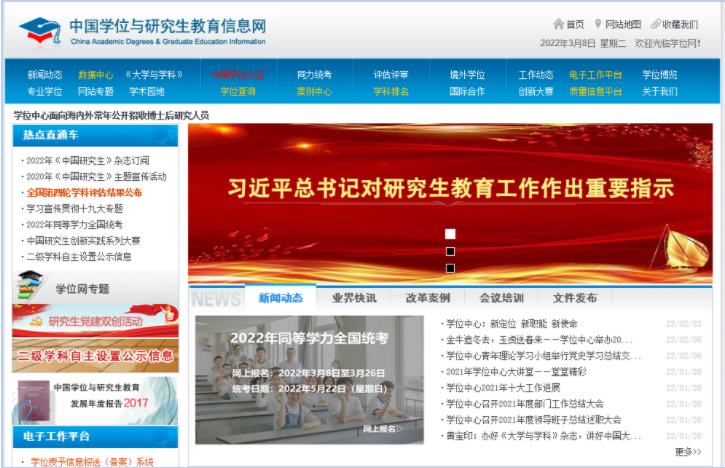Image resolution: width=725 pixels, height=468 pixels.
Task: Switch to the 文件发布 tab
Action: (574, 298)
